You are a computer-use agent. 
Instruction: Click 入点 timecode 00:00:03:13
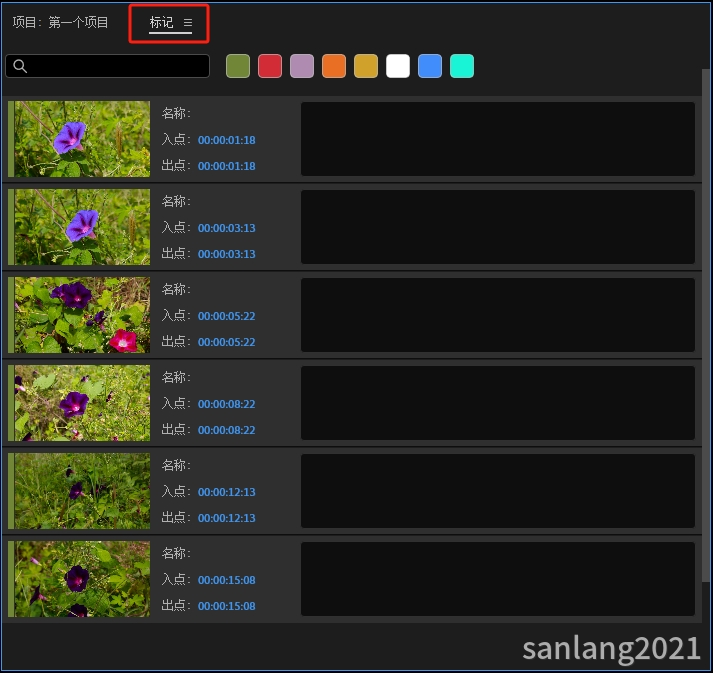pos(226,228)
